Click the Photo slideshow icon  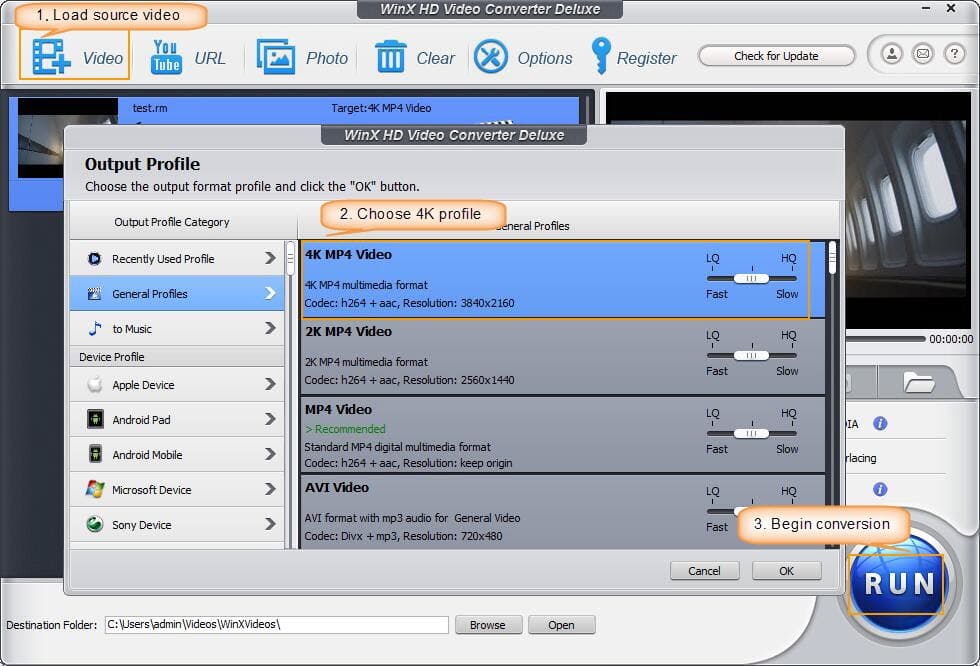click(x=276, y=57)
